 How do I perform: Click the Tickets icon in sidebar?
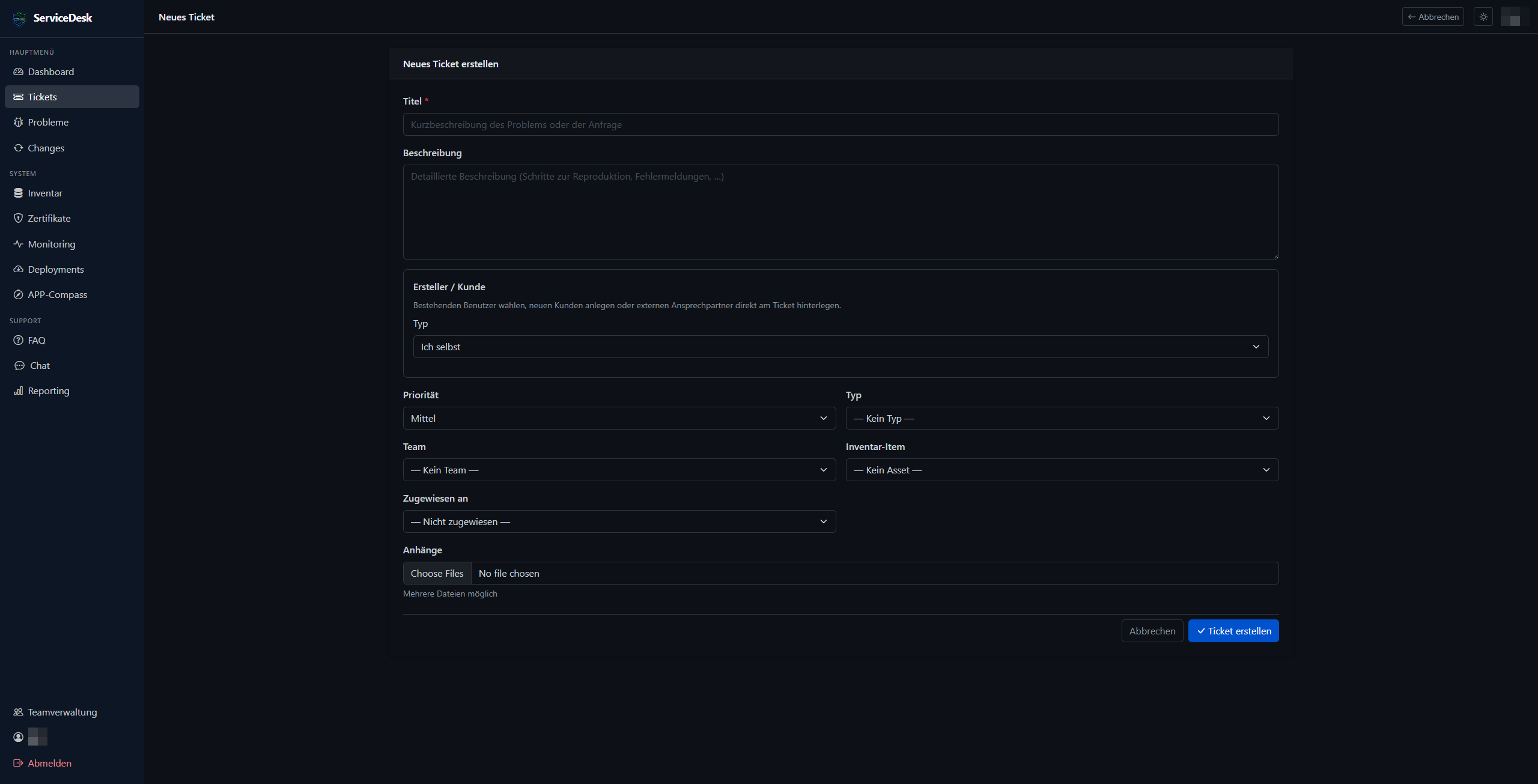[x=18, y=97]
